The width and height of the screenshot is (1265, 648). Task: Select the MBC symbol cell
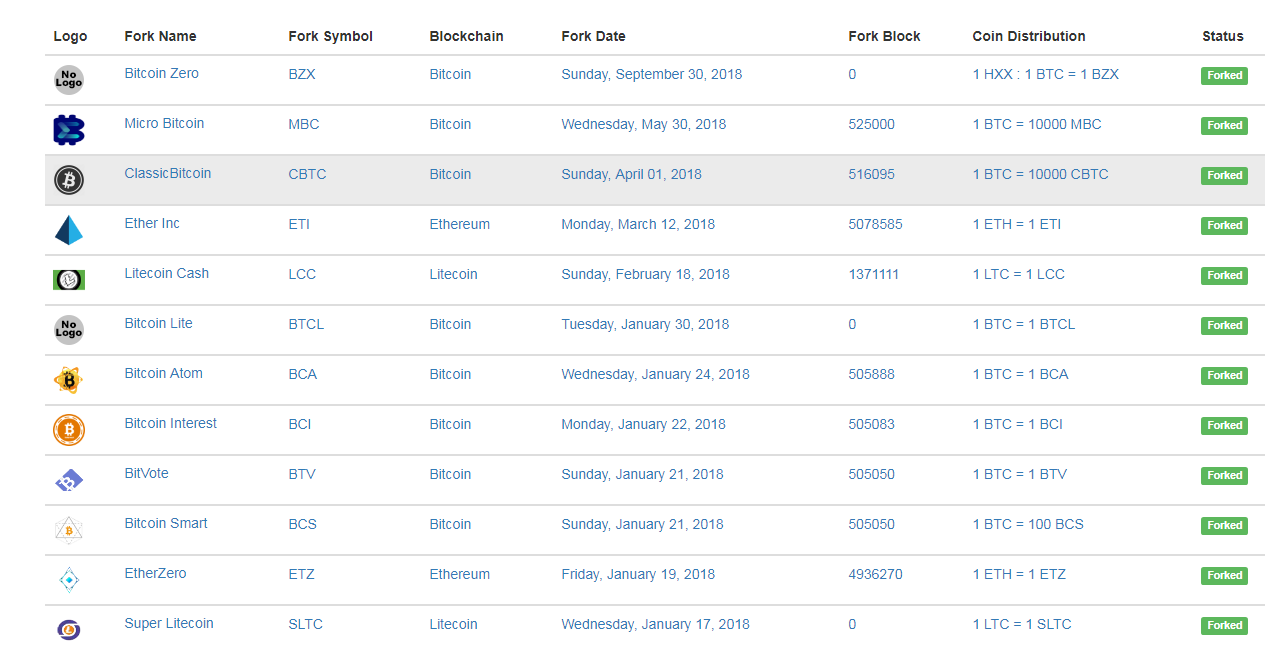(x=304, y=124)
